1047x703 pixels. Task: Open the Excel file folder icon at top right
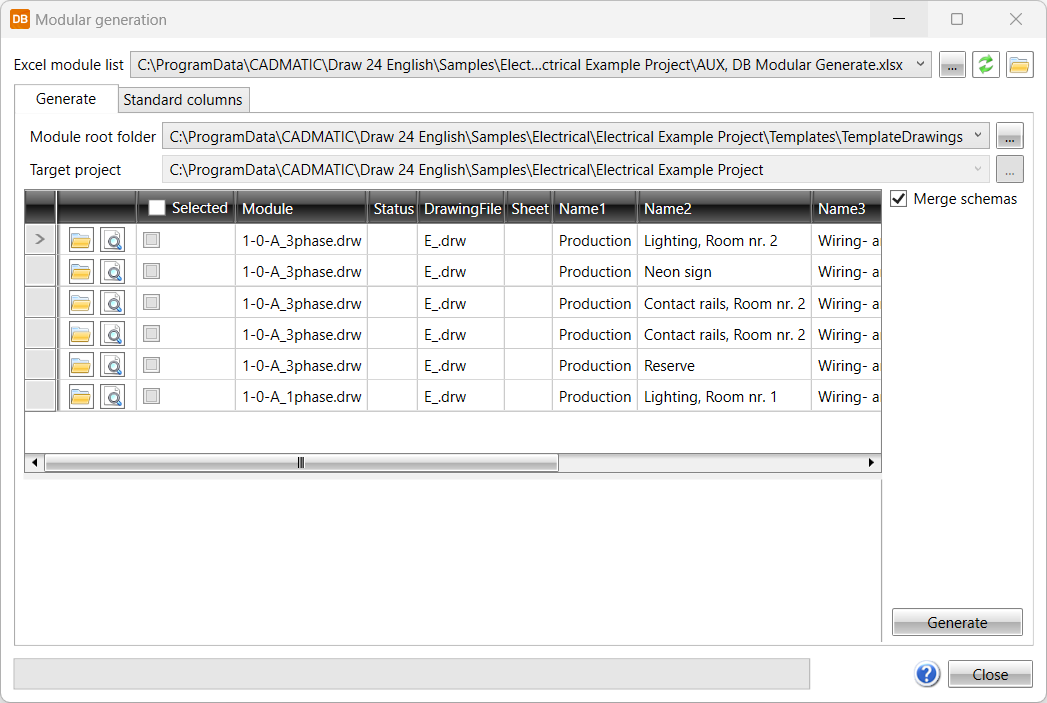tap(1019, 65)
